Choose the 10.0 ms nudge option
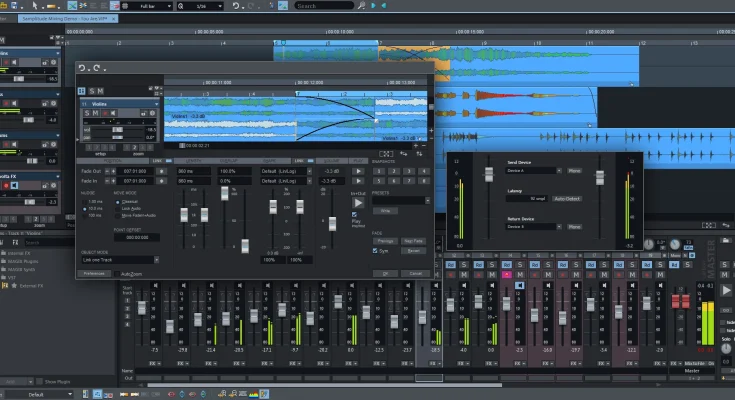This screenshot has height=400, width=735. tap(84, 208)
